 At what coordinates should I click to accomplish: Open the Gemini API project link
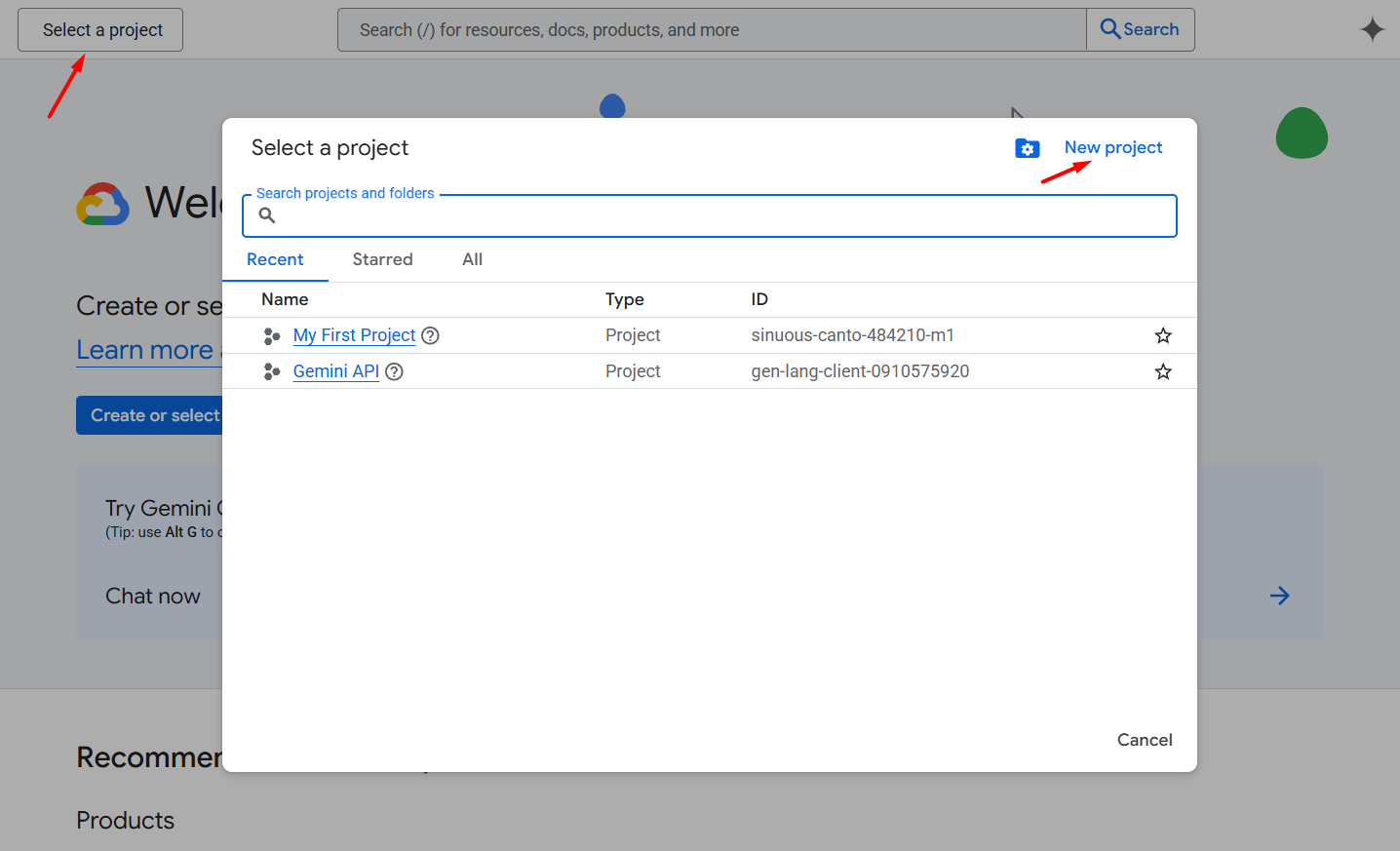(x=335, y=371)
